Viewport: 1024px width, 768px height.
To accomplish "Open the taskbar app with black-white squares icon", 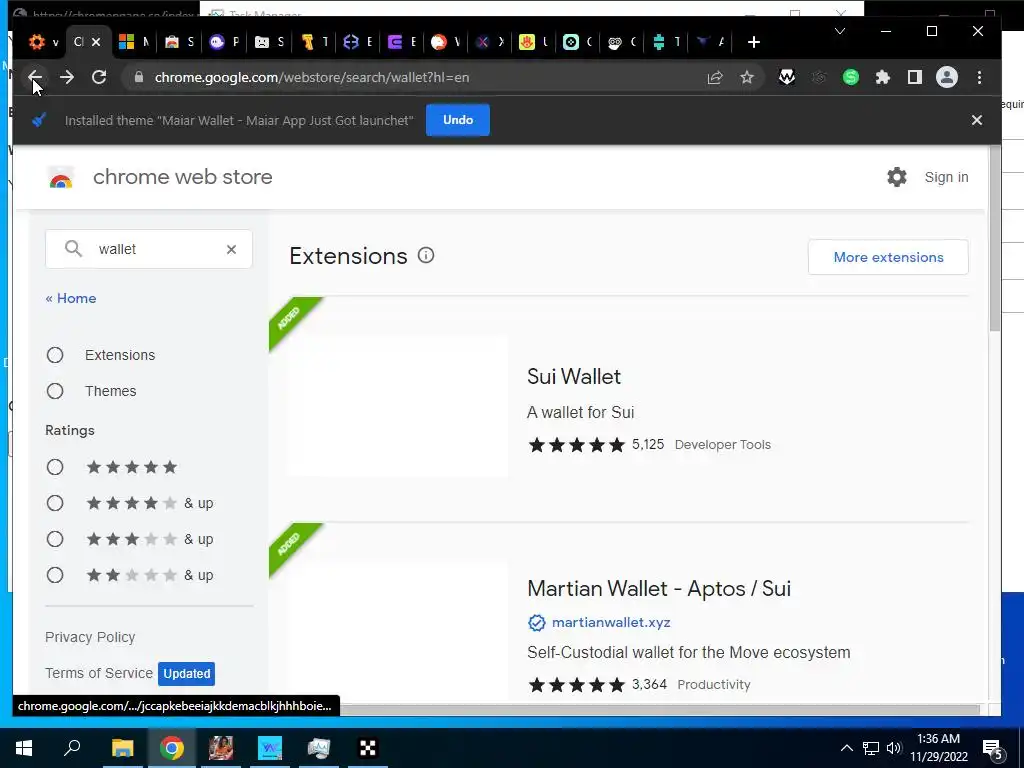I will [x=368, y=748].
